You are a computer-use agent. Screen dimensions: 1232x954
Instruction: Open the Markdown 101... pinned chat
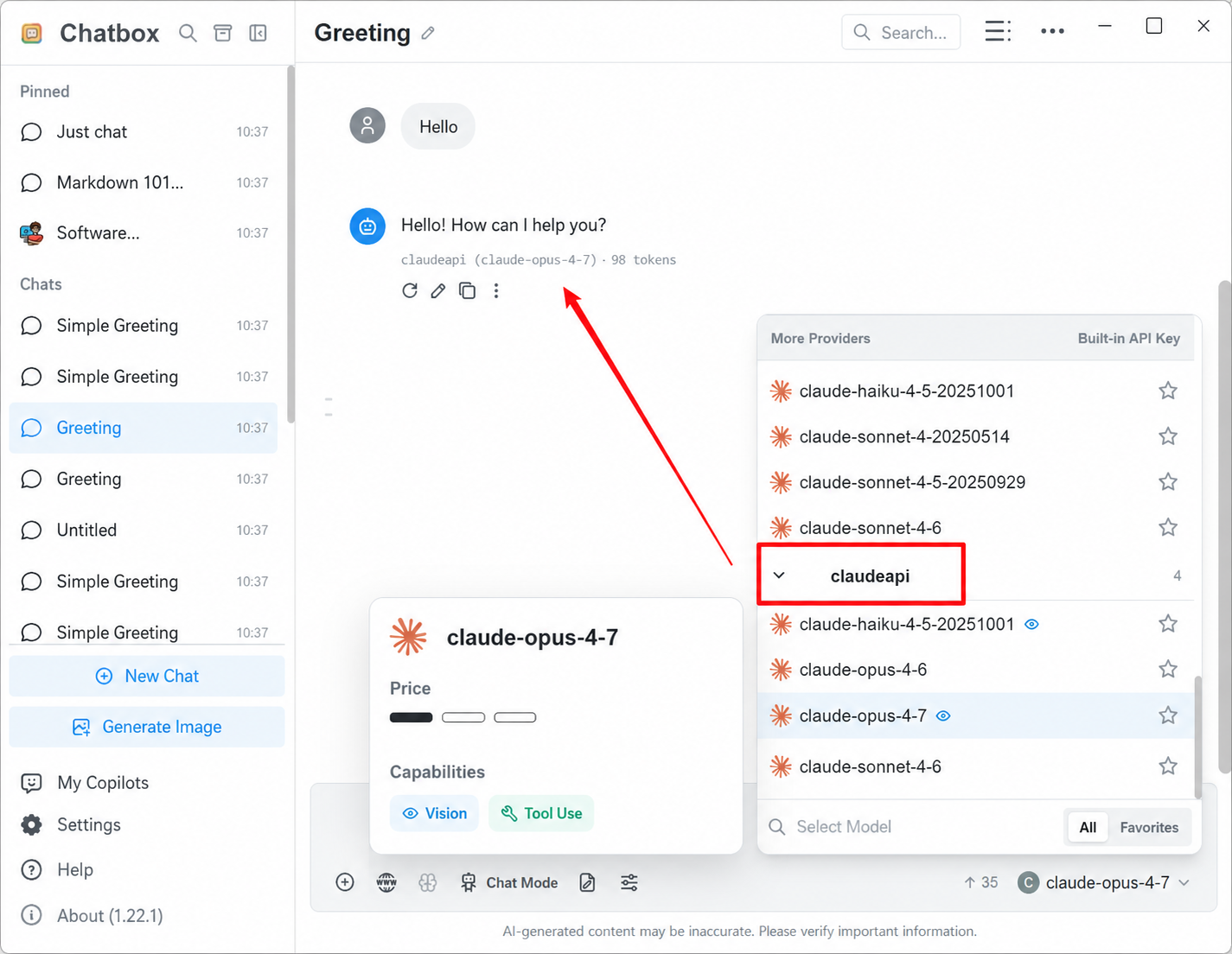144,182
